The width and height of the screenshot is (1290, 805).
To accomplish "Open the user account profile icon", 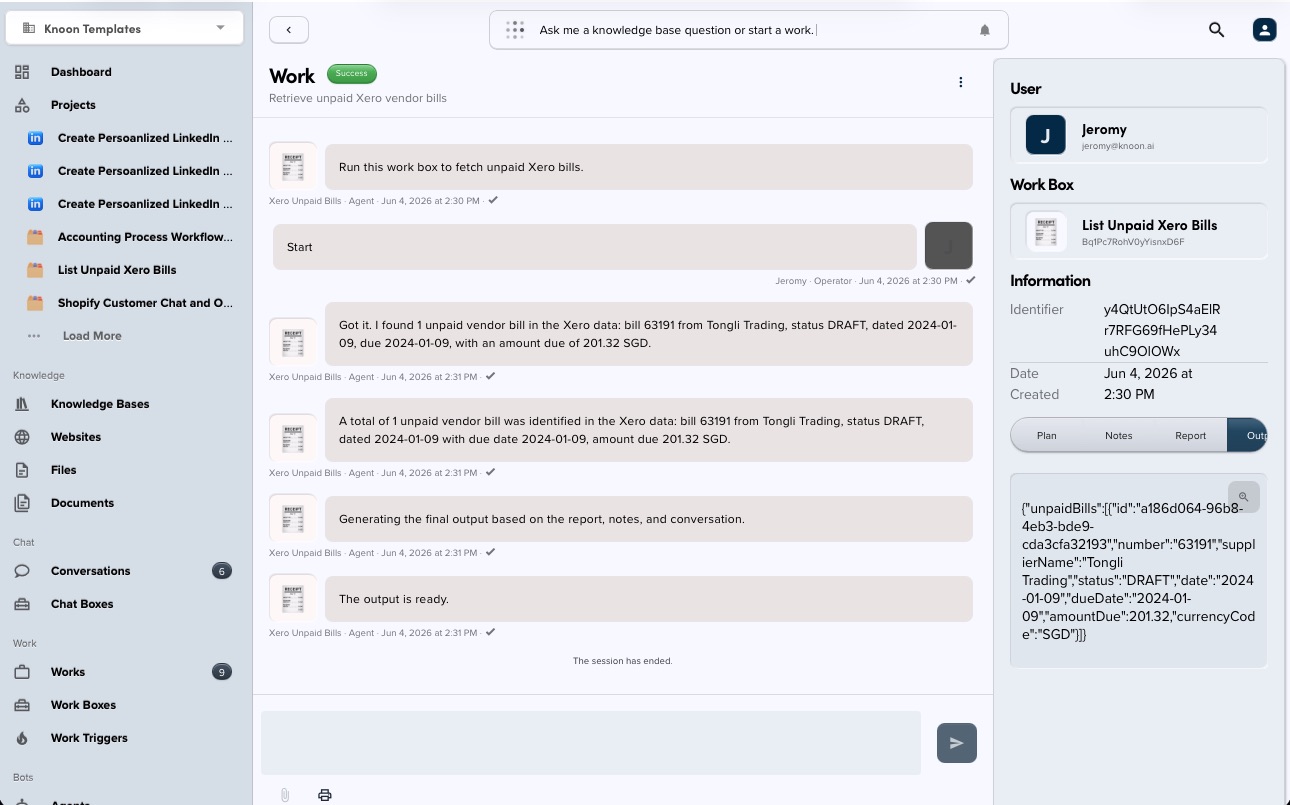I will [x=1265, y=30].
